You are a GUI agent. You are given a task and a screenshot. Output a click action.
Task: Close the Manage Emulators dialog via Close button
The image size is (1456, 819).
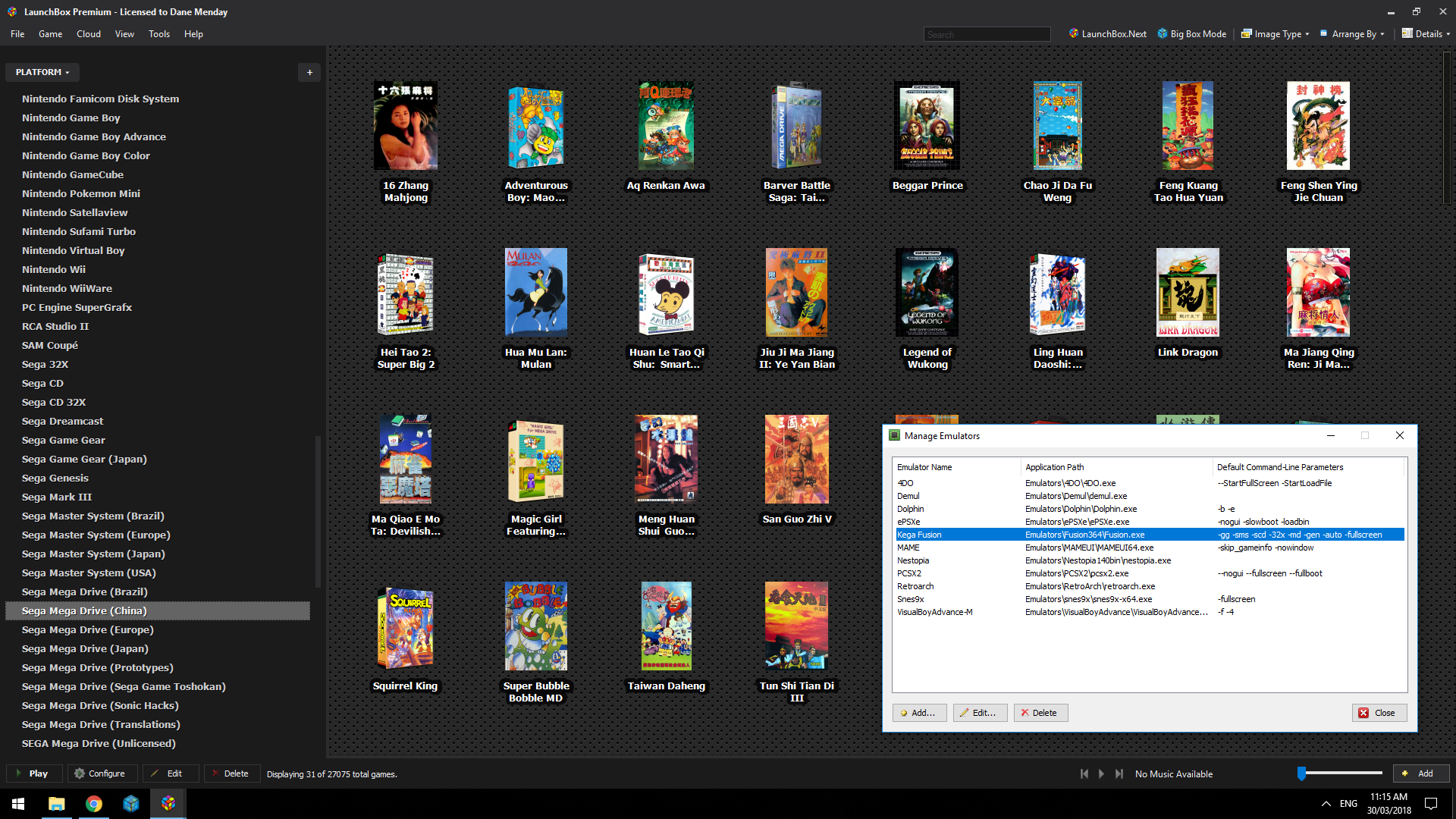(1379, 713)
